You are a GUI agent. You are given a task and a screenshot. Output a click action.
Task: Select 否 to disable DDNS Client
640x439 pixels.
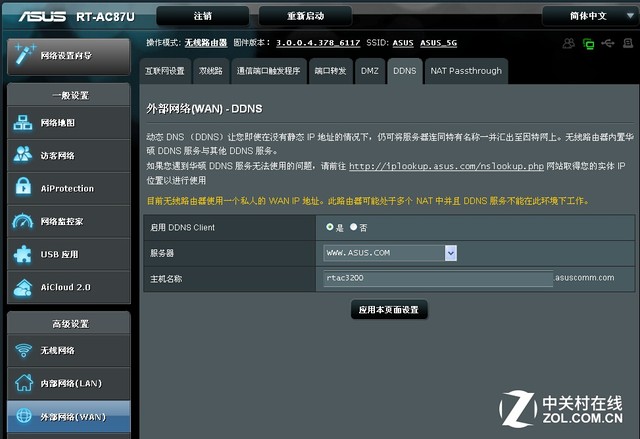(353, 227)
